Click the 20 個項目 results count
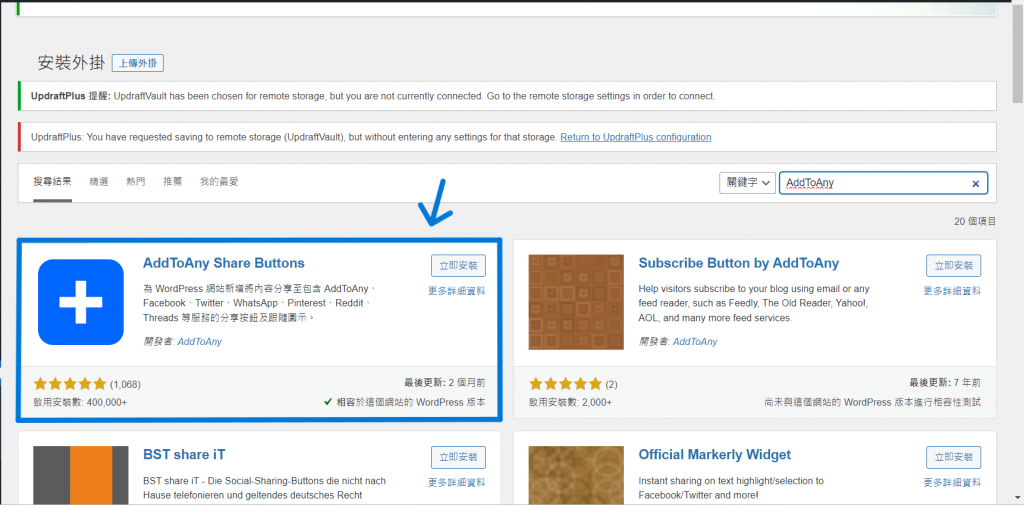Screen dimensions: 1024x505 coord(975,221)
